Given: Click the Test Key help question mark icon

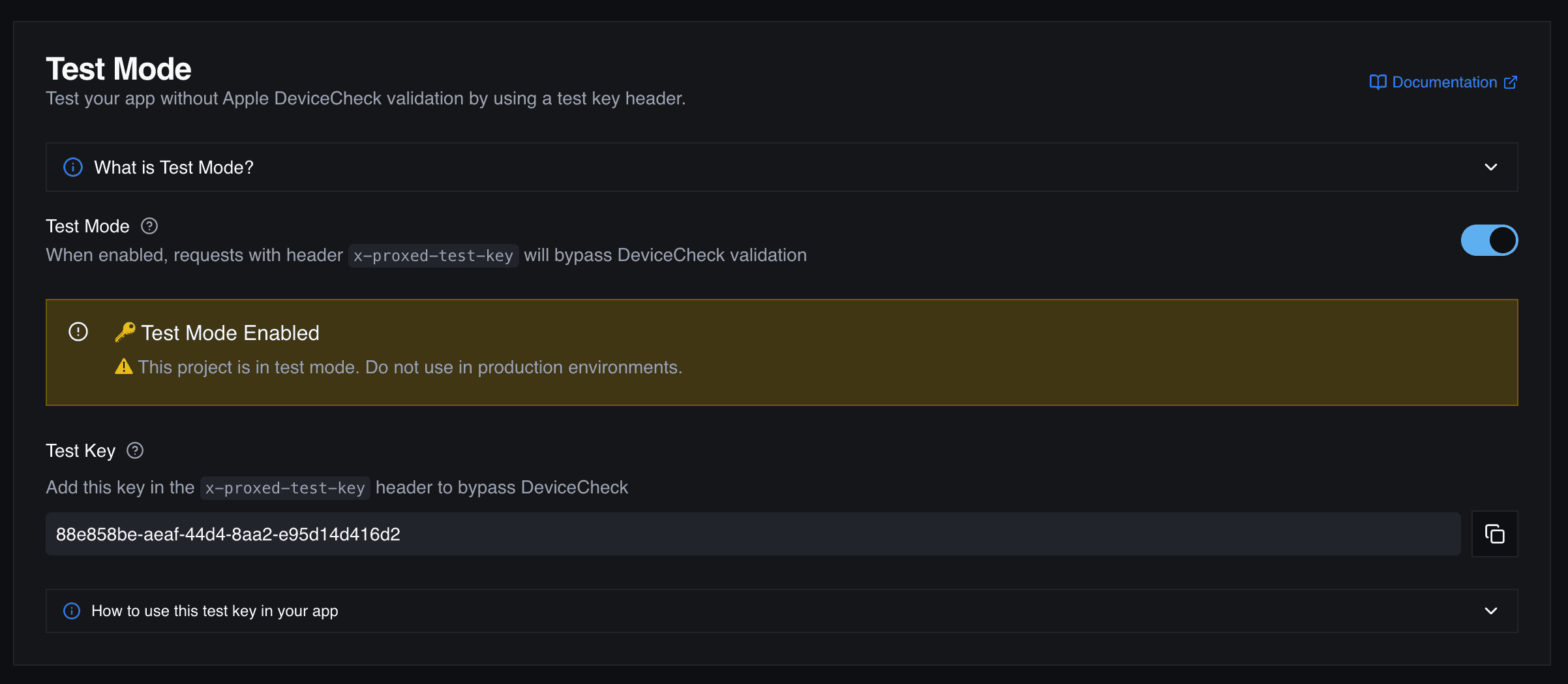Looking at the screenshot, I should click(x=134, y=450).
